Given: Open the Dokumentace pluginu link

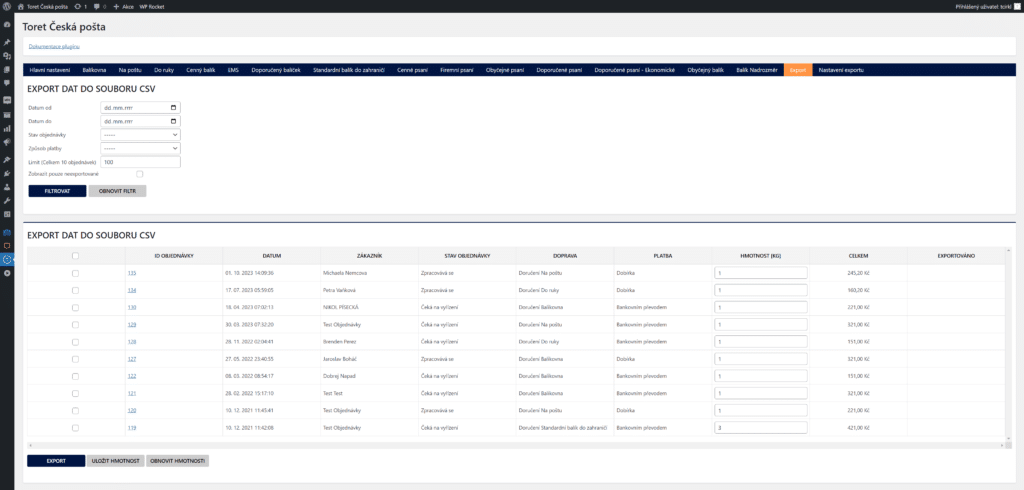Looking at the screenshot, I should click(54, 46).
